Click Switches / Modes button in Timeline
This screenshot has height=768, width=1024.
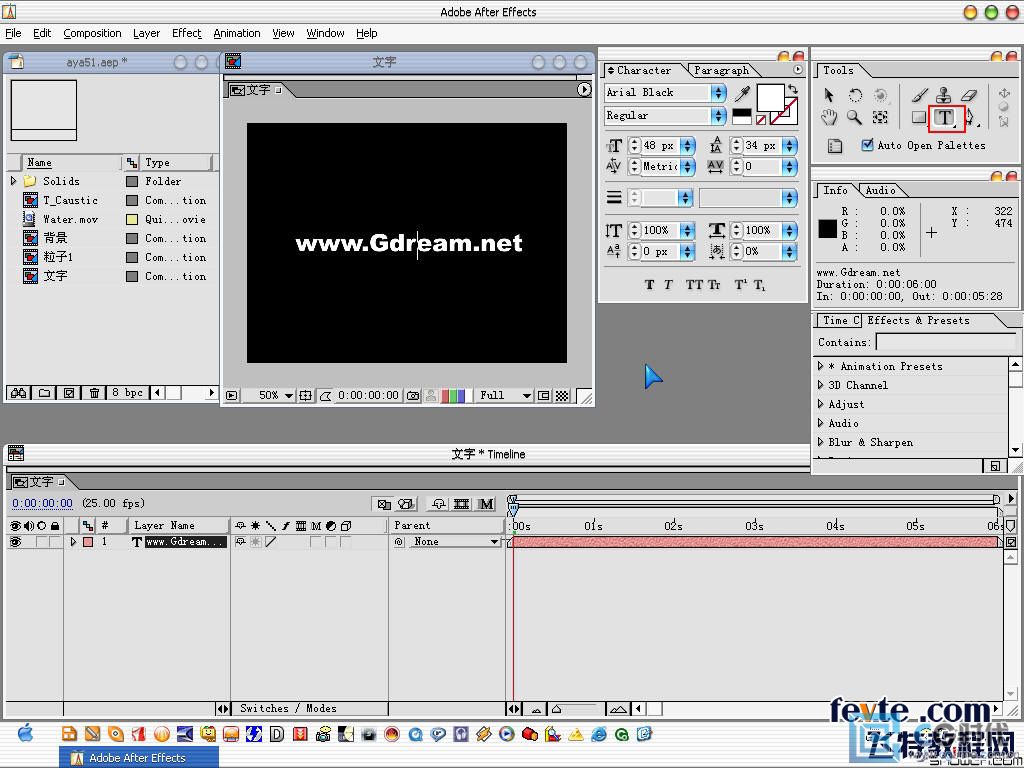point(288,709)
